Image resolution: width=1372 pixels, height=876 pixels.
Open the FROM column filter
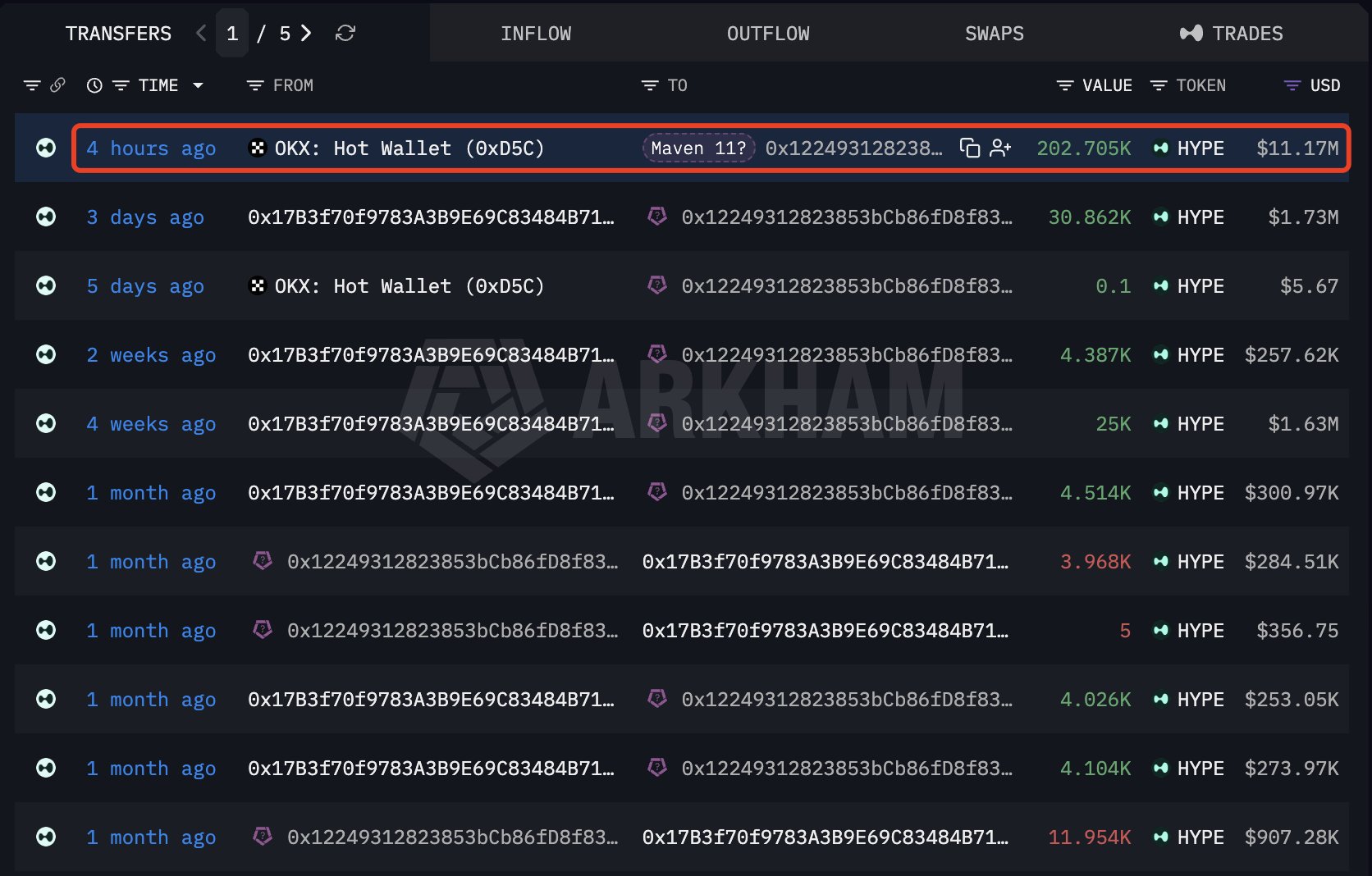(x=255, y=85)
